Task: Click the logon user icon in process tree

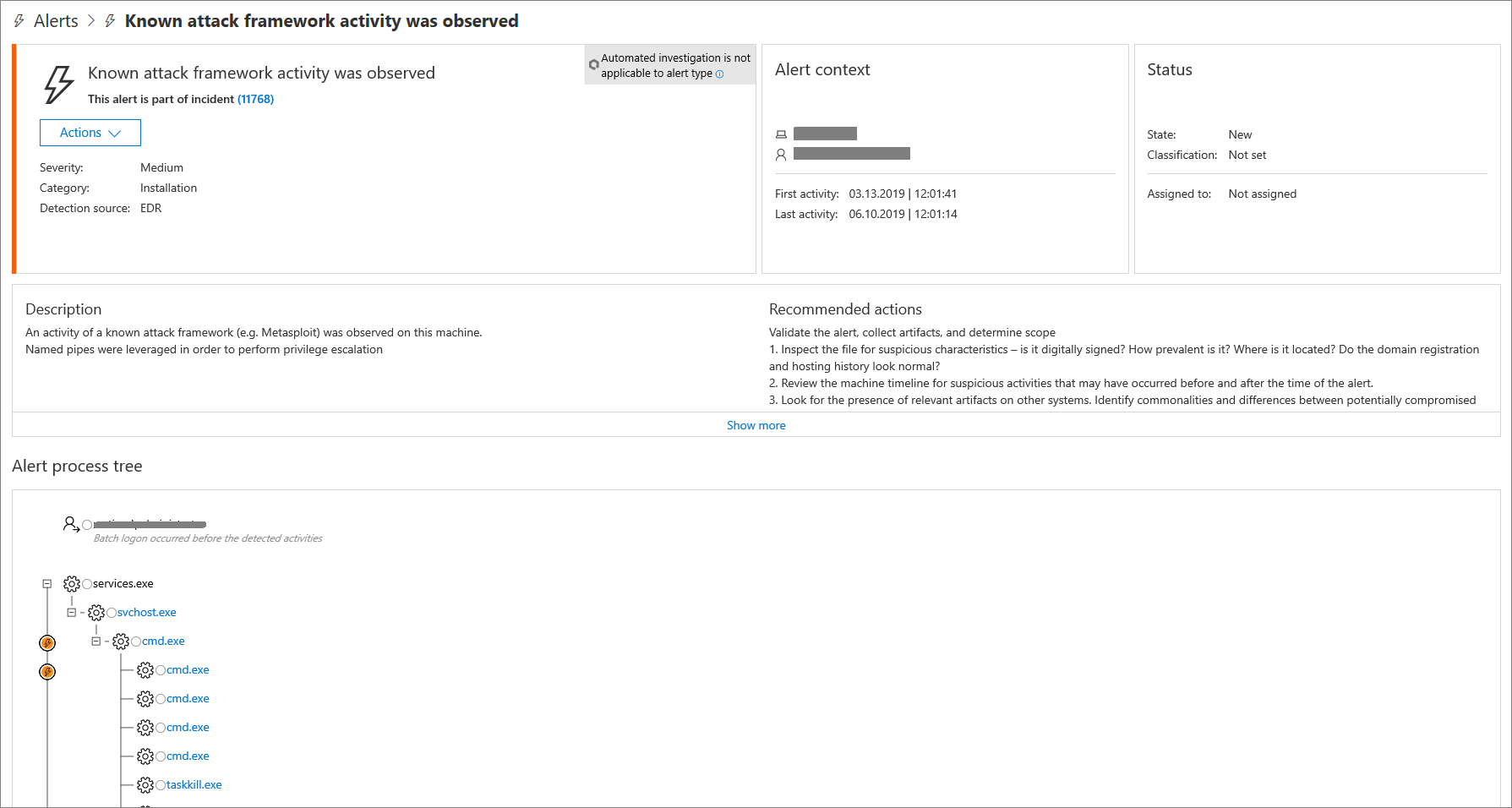Action: pos(71,524)
